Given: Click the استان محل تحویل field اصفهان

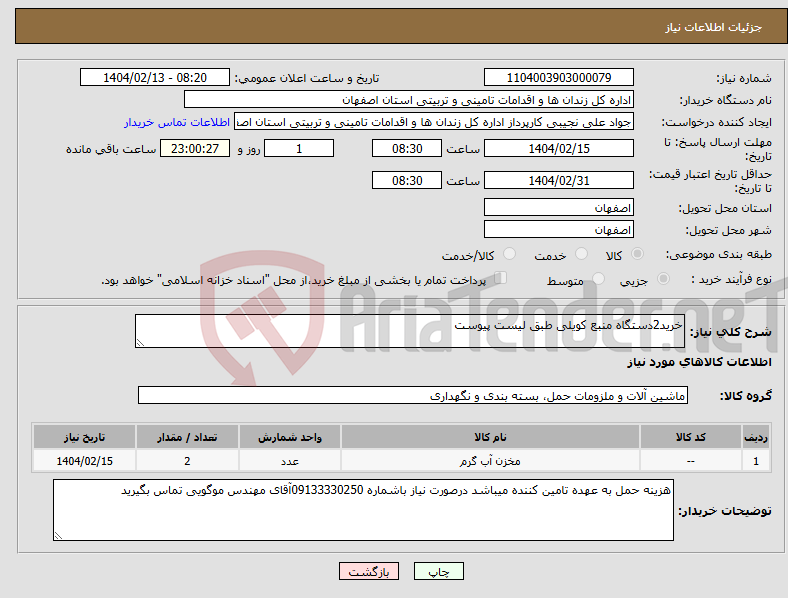Looking at the screenshot, I should [x=558, y=207].
